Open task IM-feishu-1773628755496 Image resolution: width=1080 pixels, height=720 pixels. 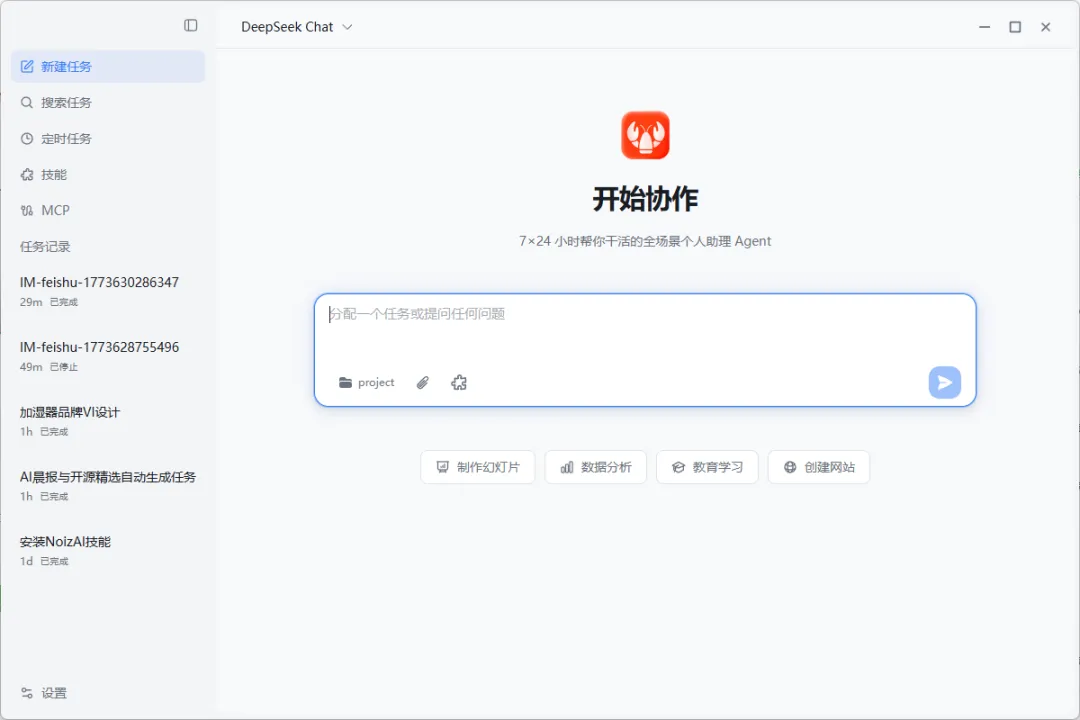108,356
